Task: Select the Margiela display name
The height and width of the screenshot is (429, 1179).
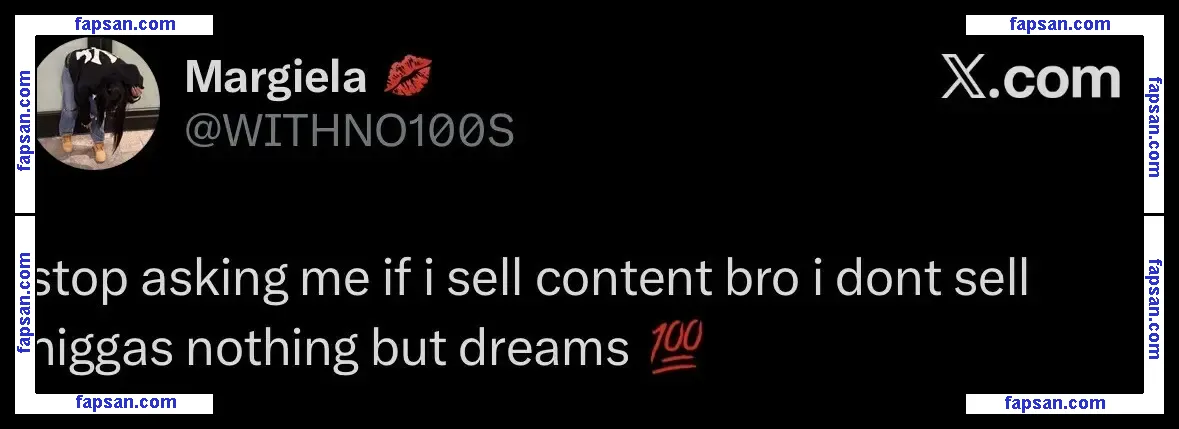Action: 276,78
